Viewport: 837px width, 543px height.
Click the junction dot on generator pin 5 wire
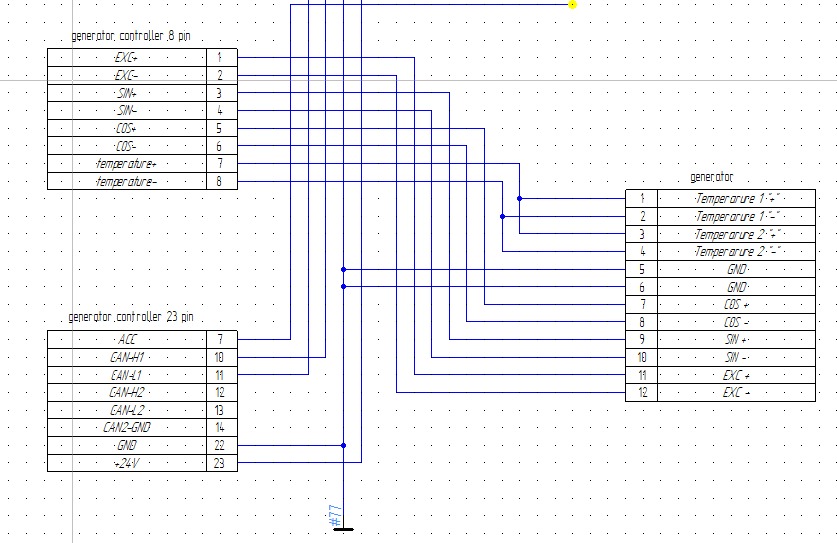coord(343,269)
